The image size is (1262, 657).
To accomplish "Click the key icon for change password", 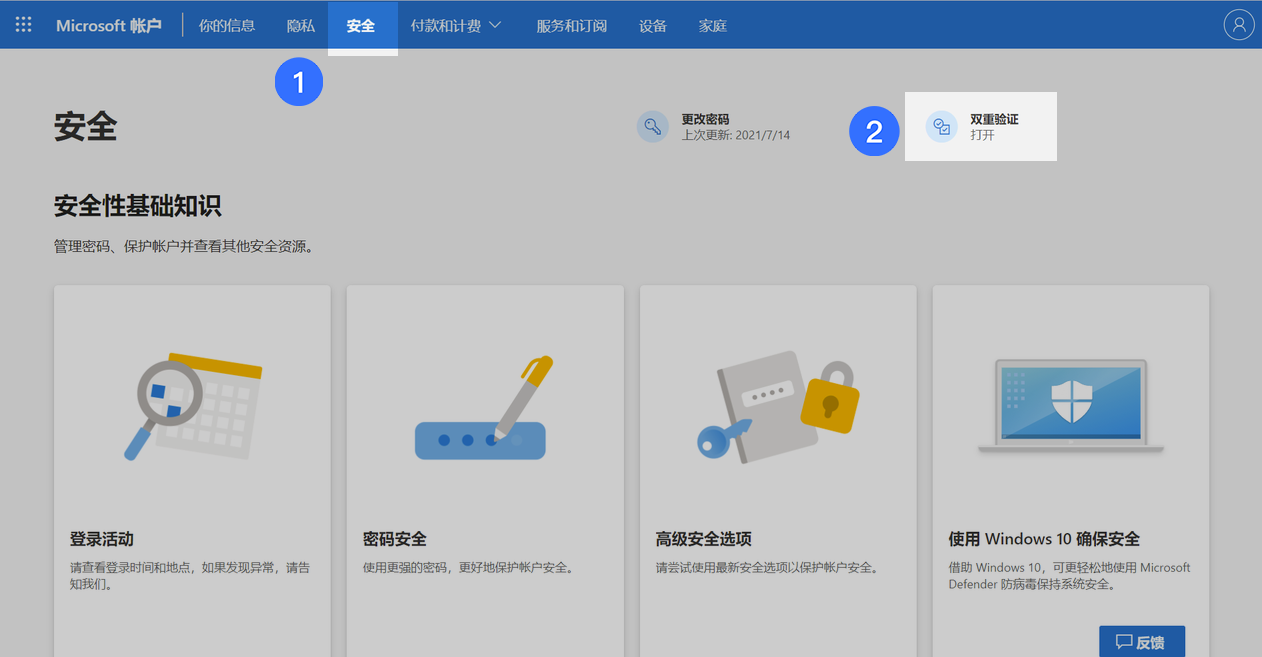I will [652, 126].
